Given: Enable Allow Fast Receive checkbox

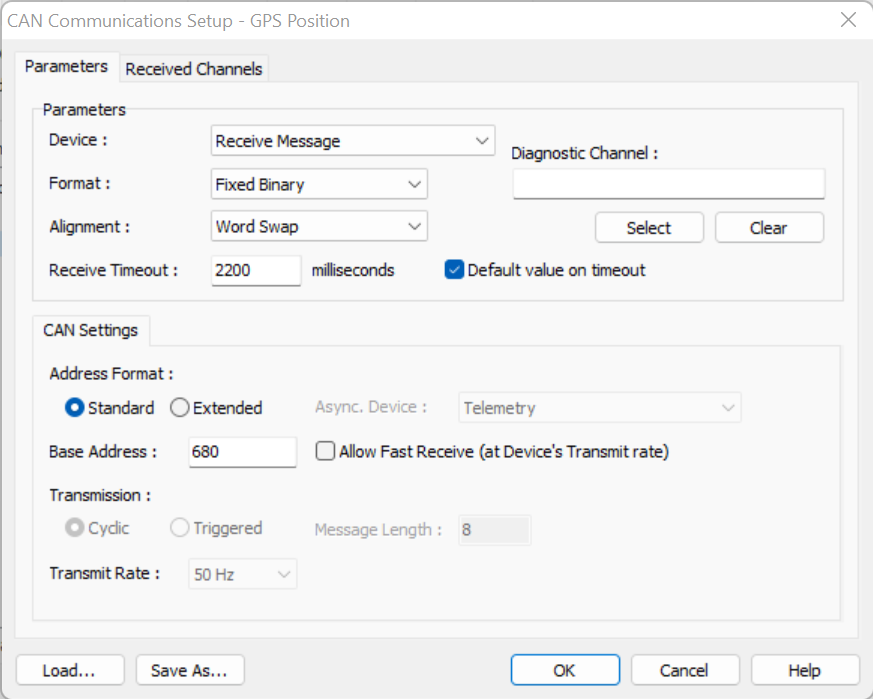Looking at the screenshot, I should (x=325, y=452).
